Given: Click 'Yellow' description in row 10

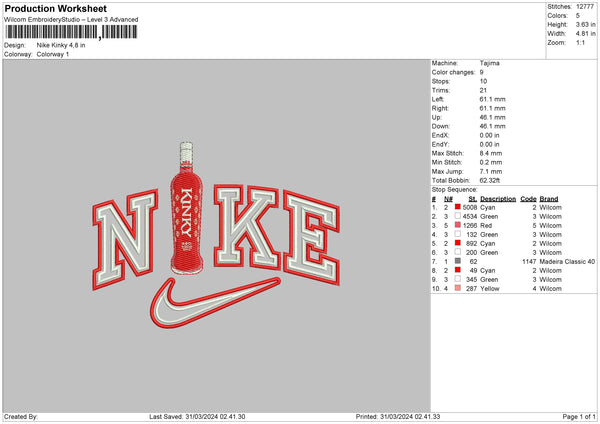Looking at the screenshot, I should coord(490,289).
